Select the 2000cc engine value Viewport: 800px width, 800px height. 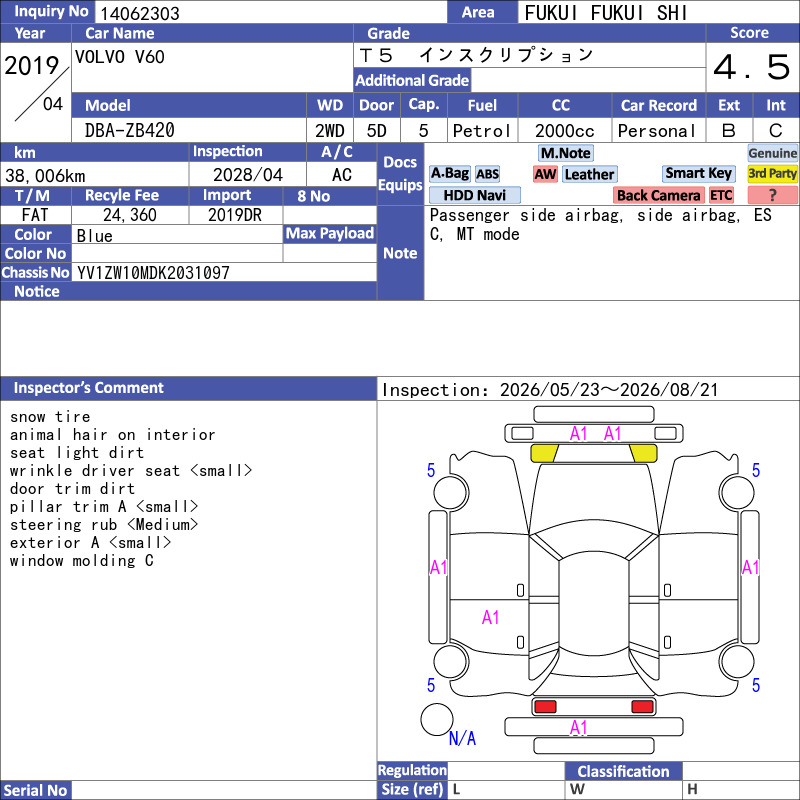pos(564,131)
